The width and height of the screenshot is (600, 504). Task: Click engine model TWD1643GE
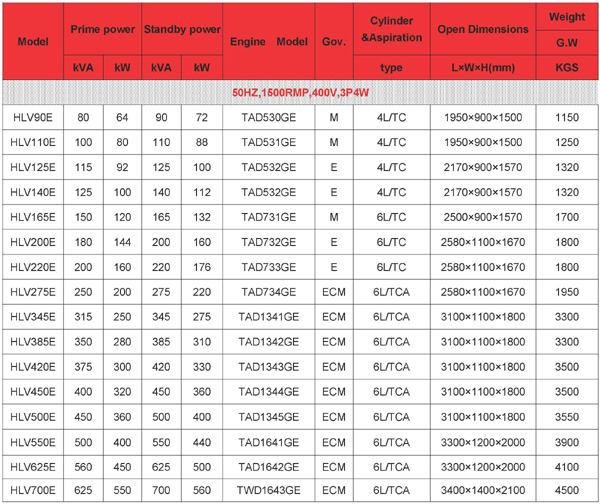269,490
